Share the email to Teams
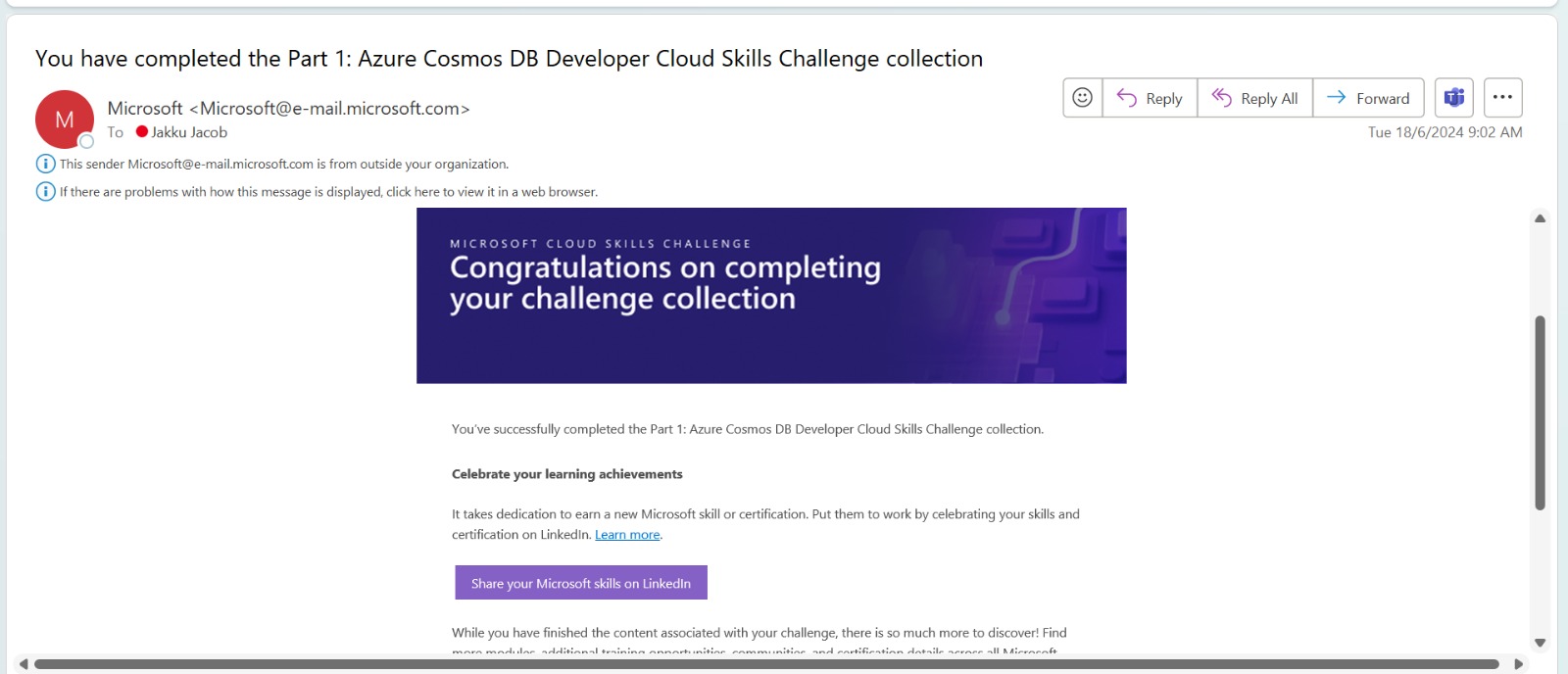This screenshot has width=1568, height=674. (x=1454, y=98)
